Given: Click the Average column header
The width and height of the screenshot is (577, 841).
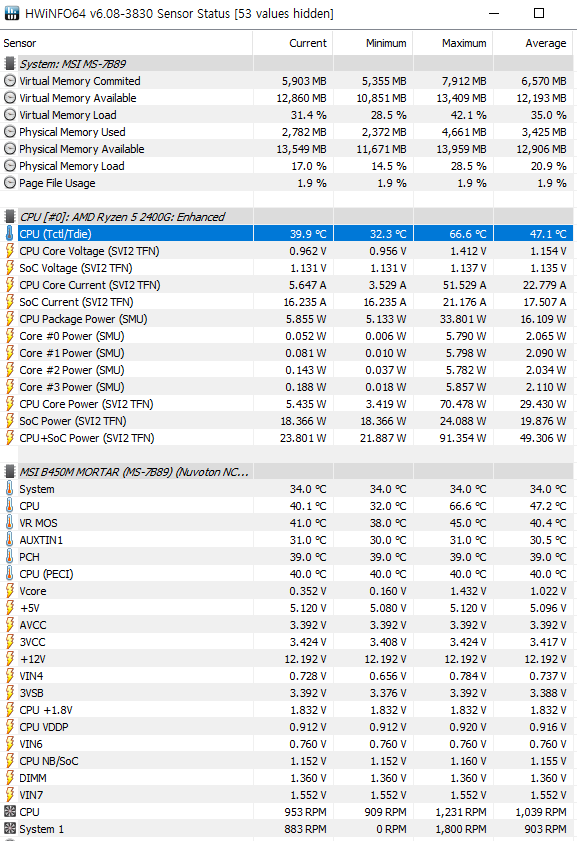Looking at the screenshot, I should point(533,43).
